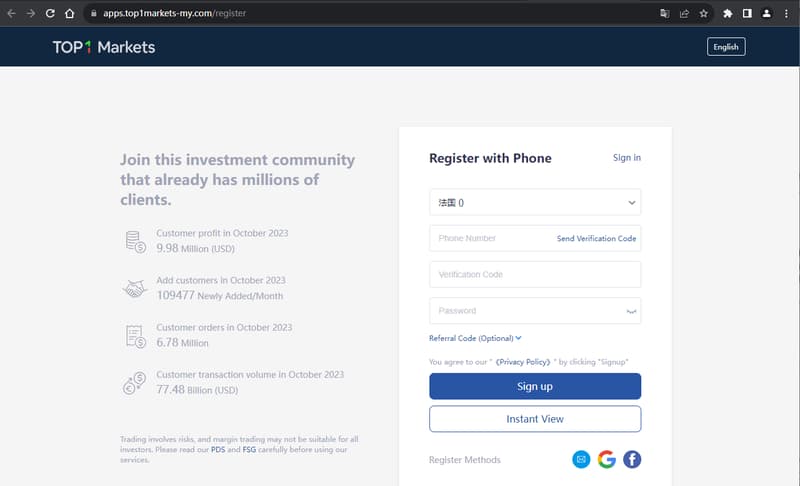This screenshot has width=800, height=486.
Task: Open the country code dropdown
Action: click(x=535, y=202)
